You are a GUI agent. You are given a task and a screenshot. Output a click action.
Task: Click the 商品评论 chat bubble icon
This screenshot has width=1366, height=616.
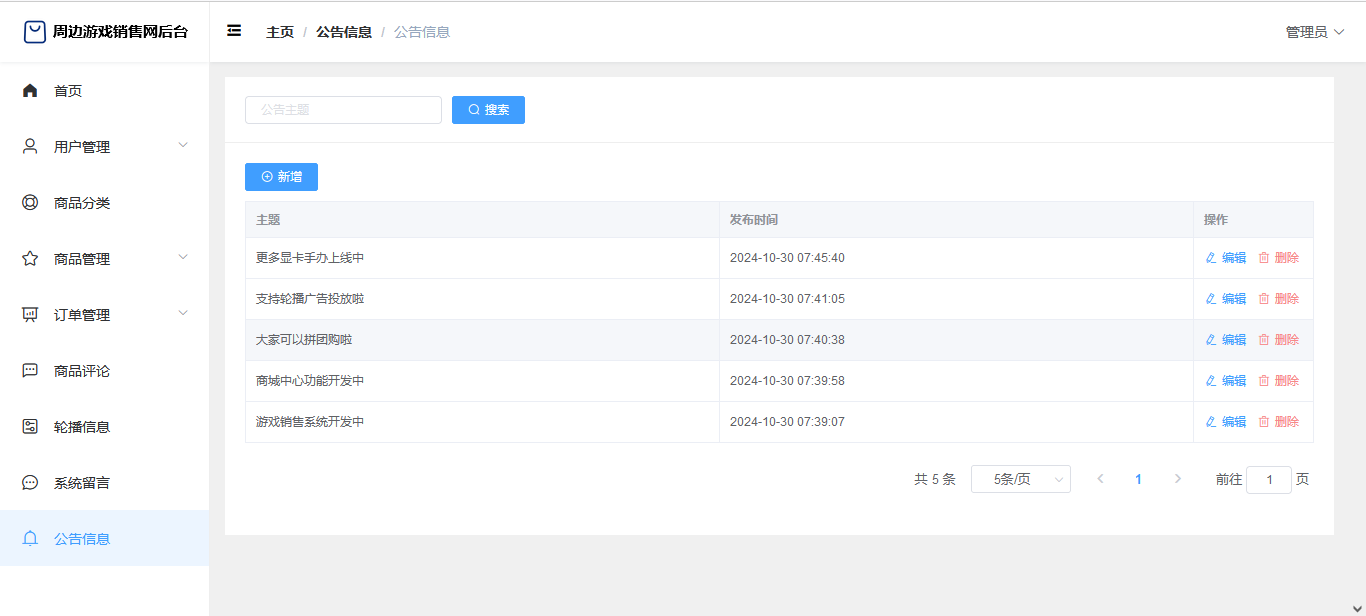point(30,371)
